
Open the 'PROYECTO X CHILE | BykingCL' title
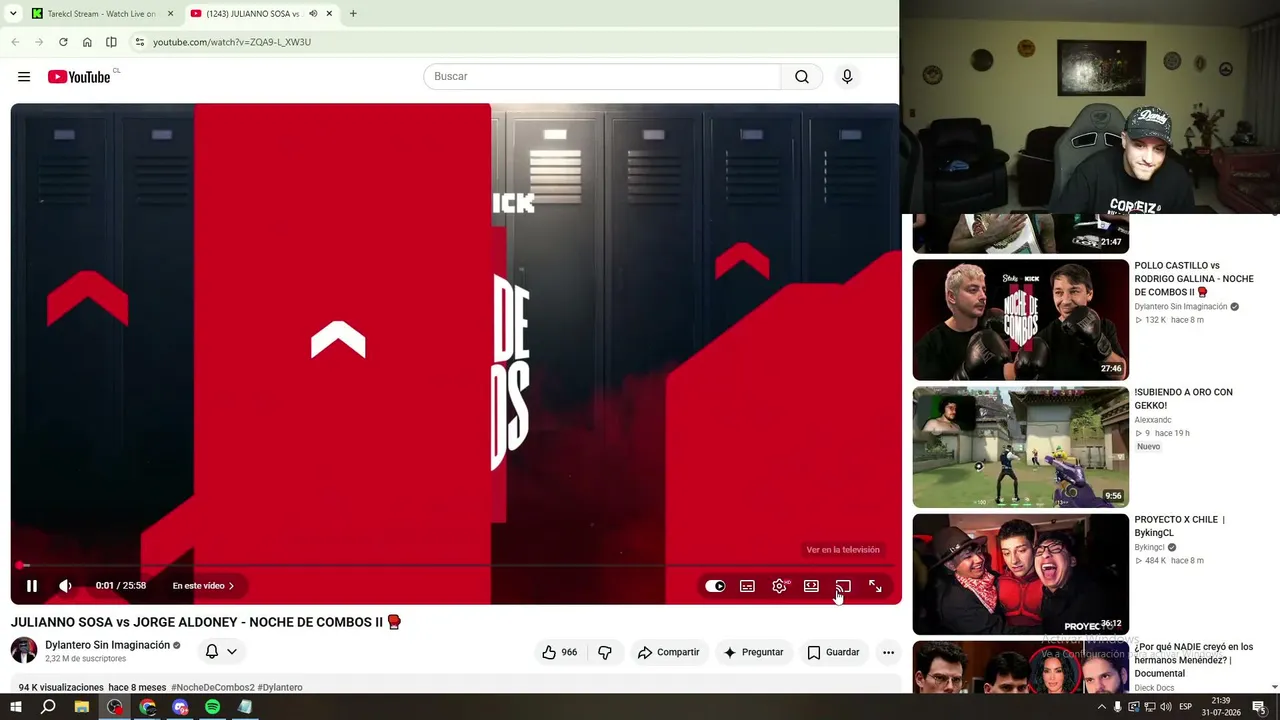(x=1180, y=526)
